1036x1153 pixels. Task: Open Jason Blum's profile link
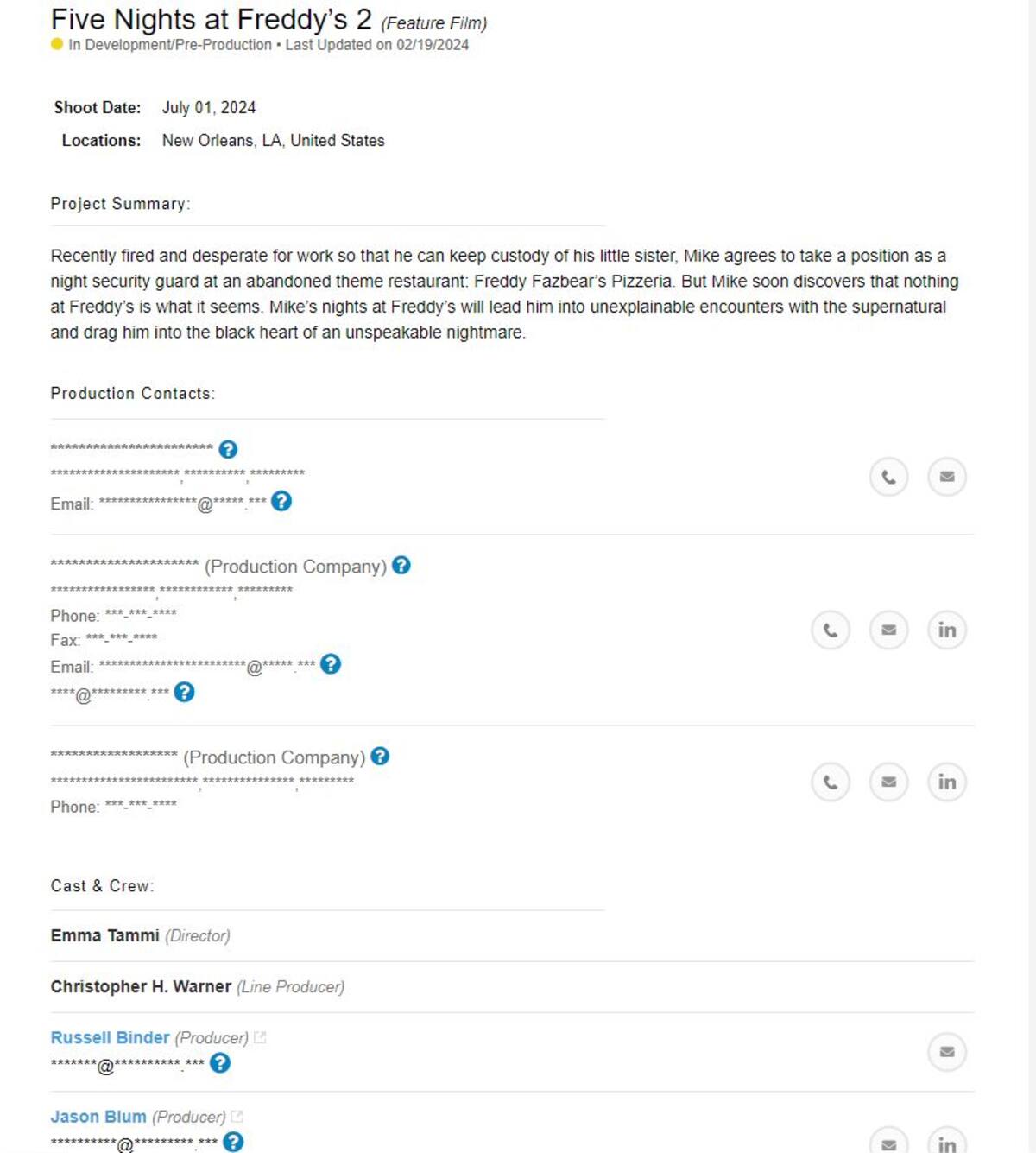click(98, 1117)
